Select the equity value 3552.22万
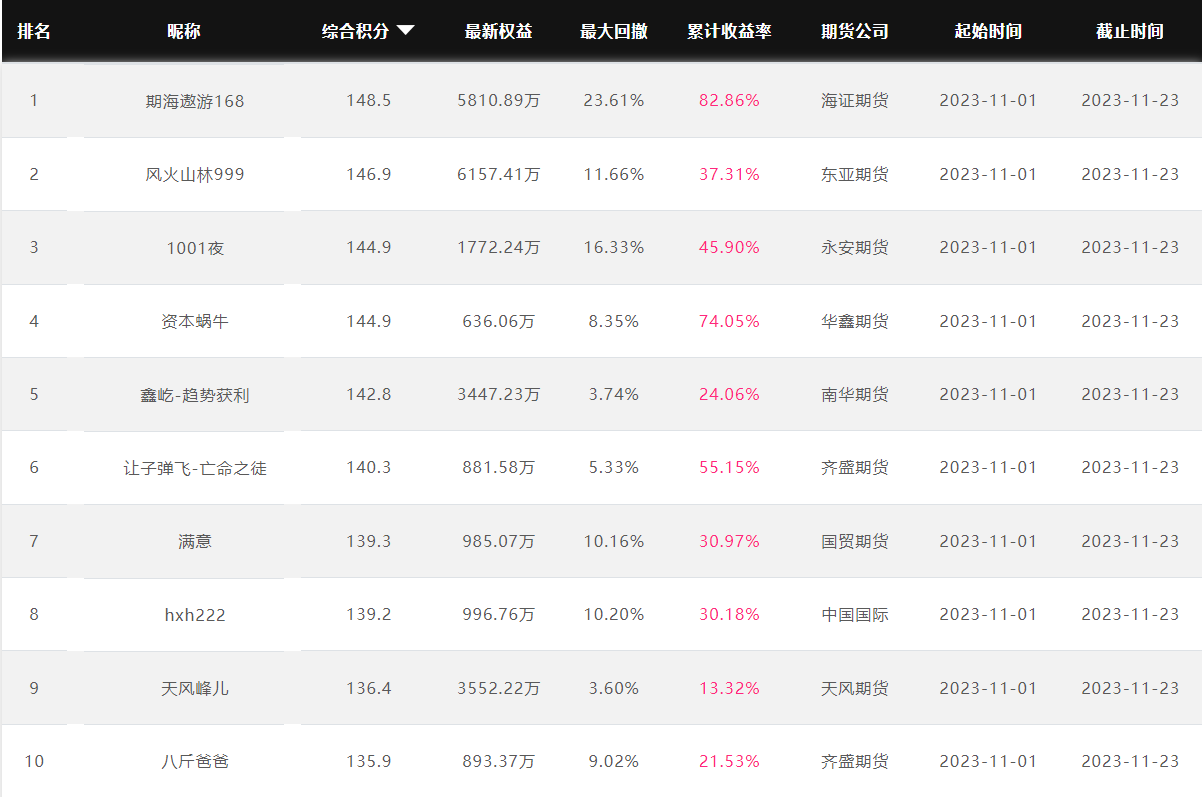 point(498,688)
